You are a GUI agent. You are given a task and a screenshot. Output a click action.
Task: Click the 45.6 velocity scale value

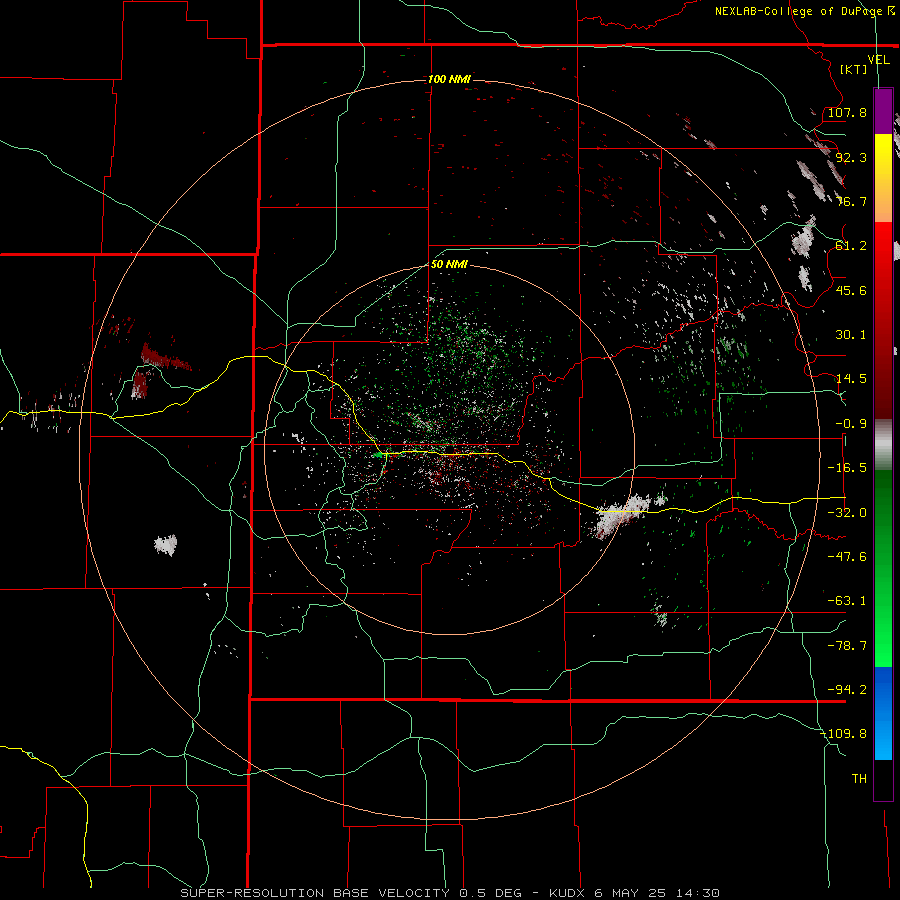click(851, 290)
